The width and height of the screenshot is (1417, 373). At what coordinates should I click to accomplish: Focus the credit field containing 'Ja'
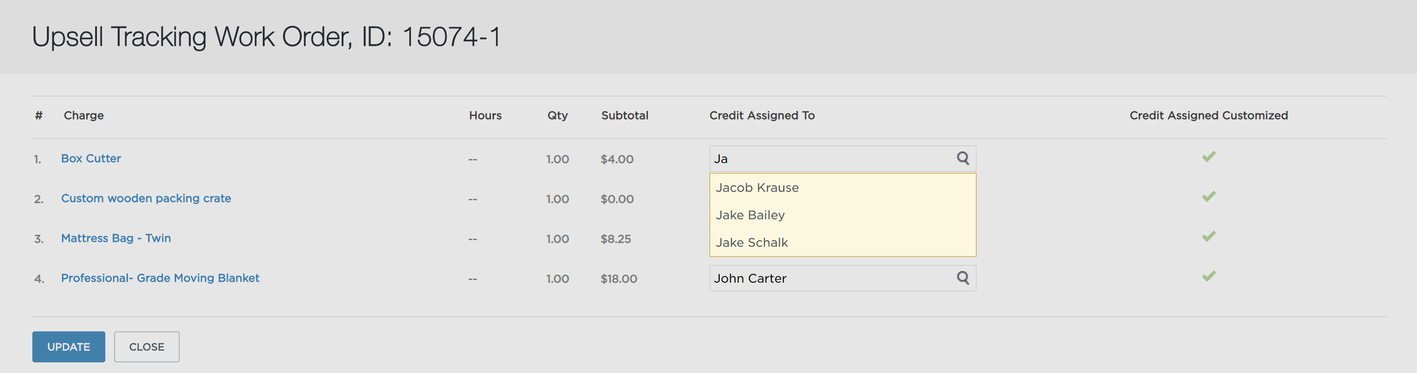pyautogui.click(x=842, y=158)
